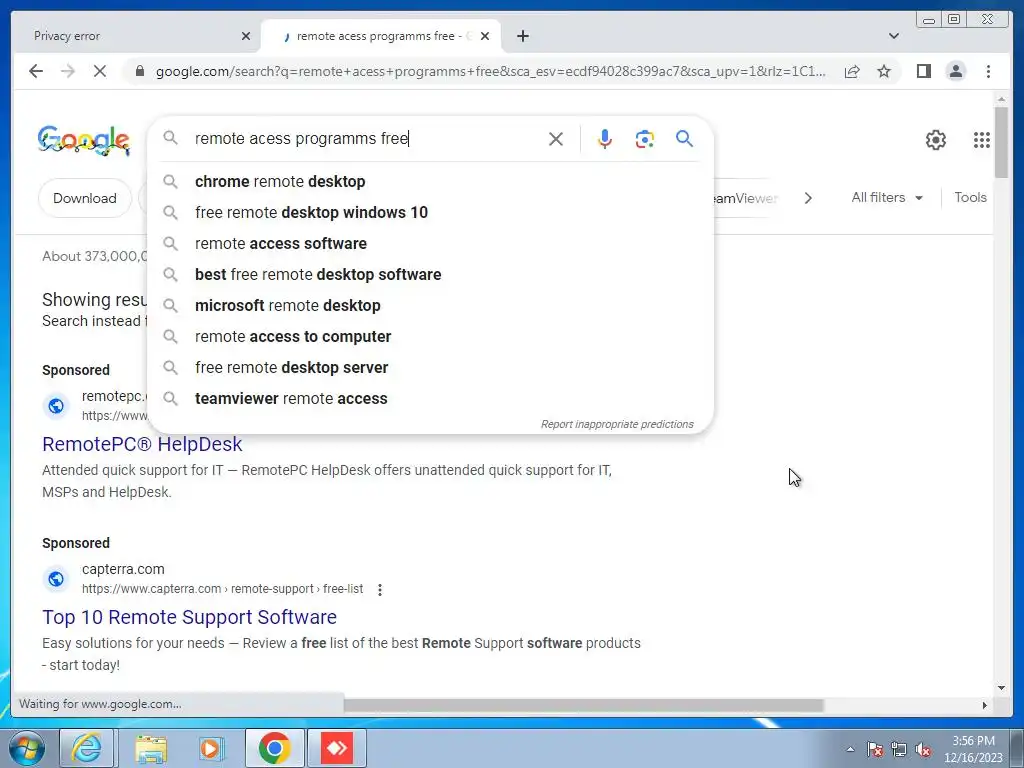
Task: Open the Chrome profile menu
Action: pyautogui.click(x=955, y=71)
